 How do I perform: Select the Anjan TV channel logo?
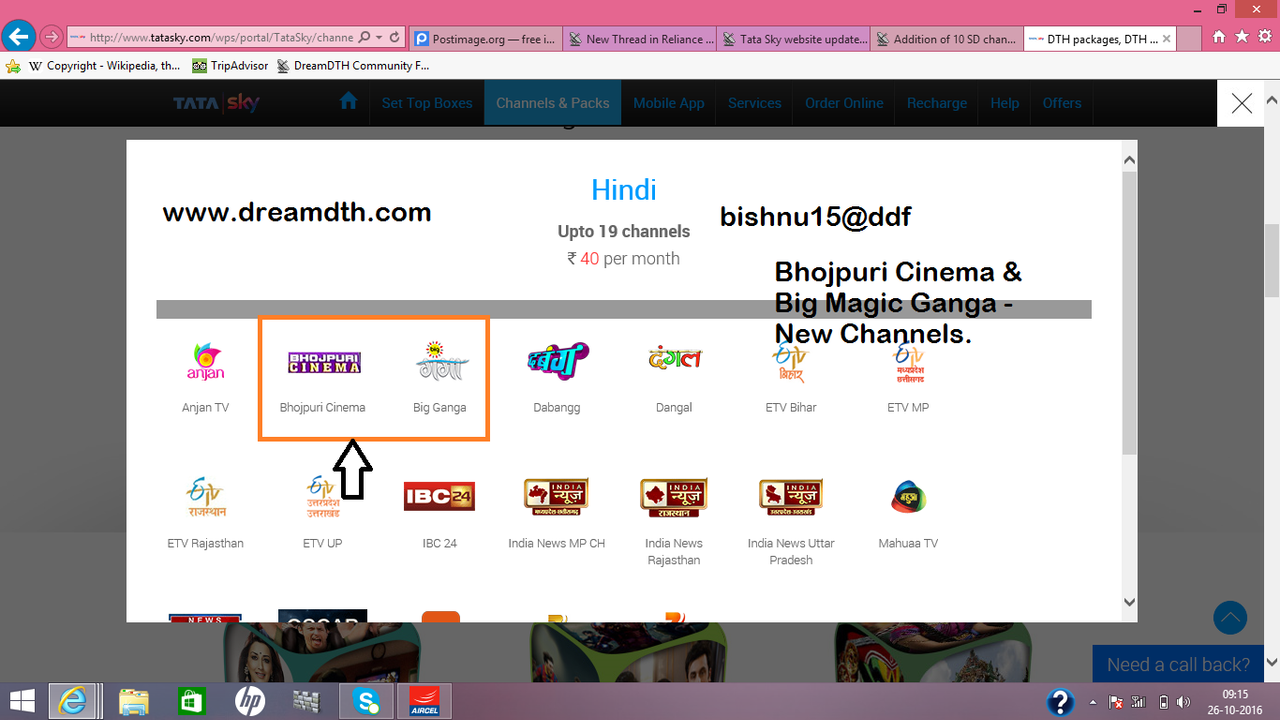206,361
